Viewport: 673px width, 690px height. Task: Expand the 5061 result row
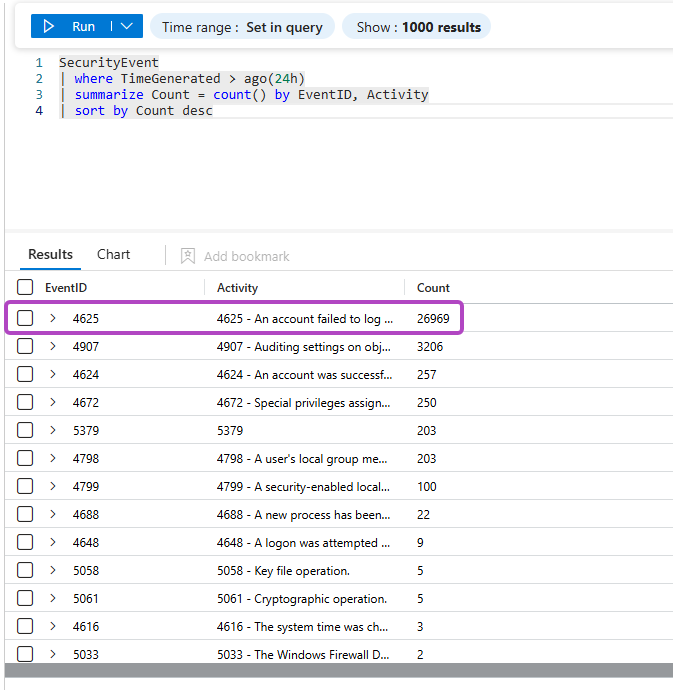[53, 598]
